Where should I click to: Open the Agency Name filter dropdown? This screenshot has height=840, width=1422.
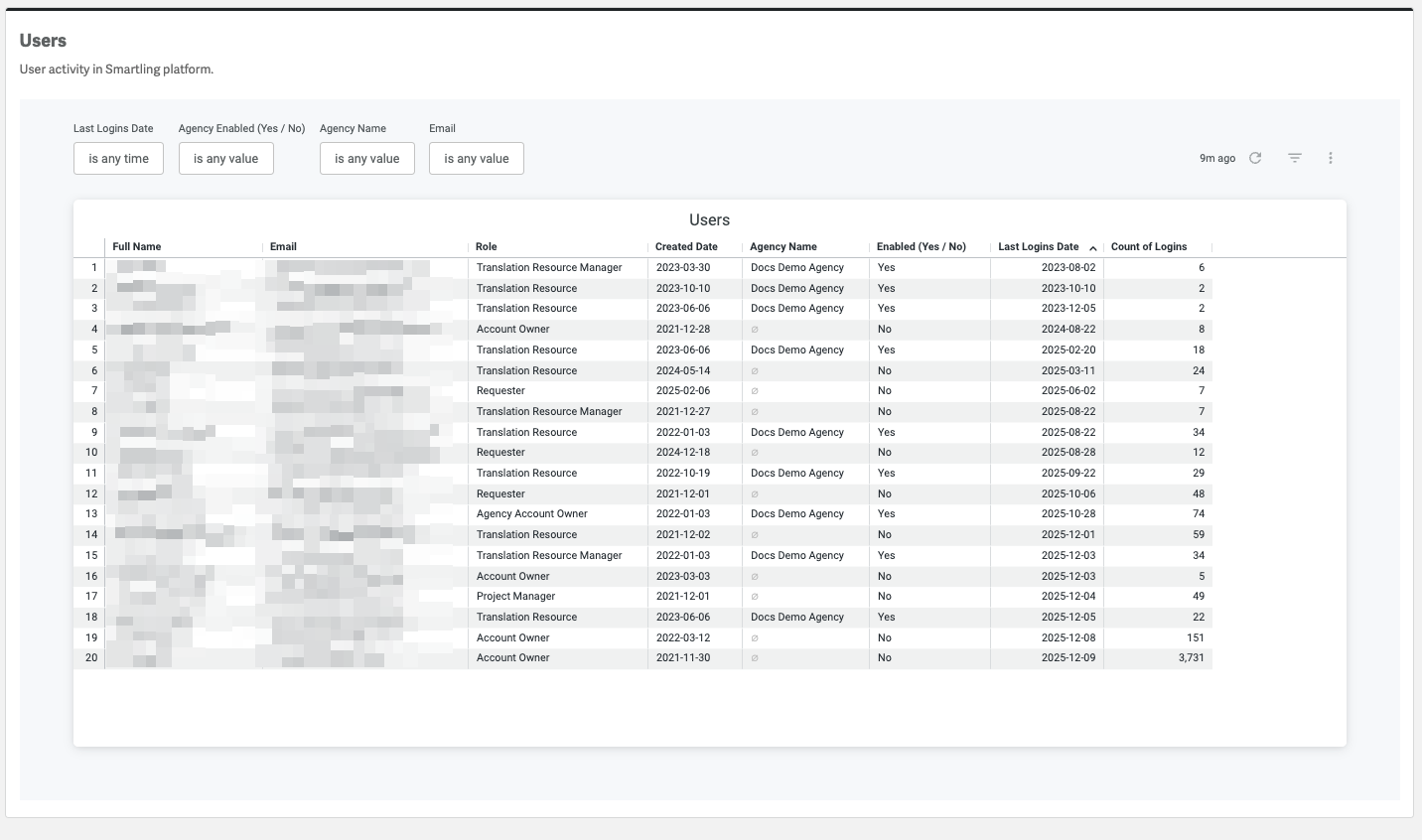pos(366,159)
